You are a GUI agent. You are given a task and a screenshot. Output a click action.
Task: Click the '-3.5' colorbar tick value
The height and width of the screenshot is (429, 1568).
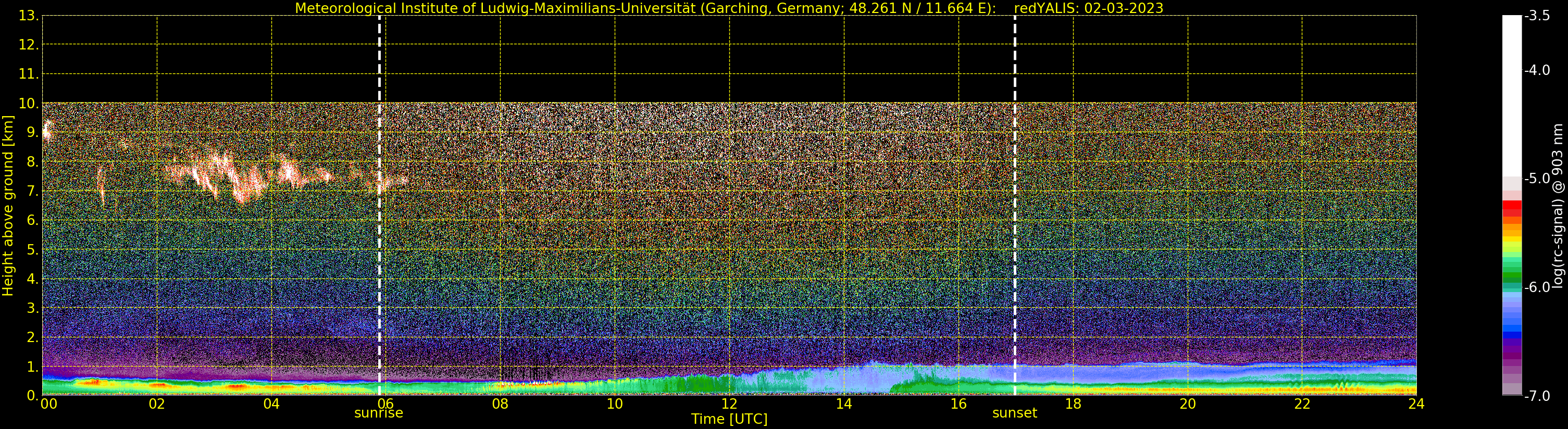pos(1537,17)
